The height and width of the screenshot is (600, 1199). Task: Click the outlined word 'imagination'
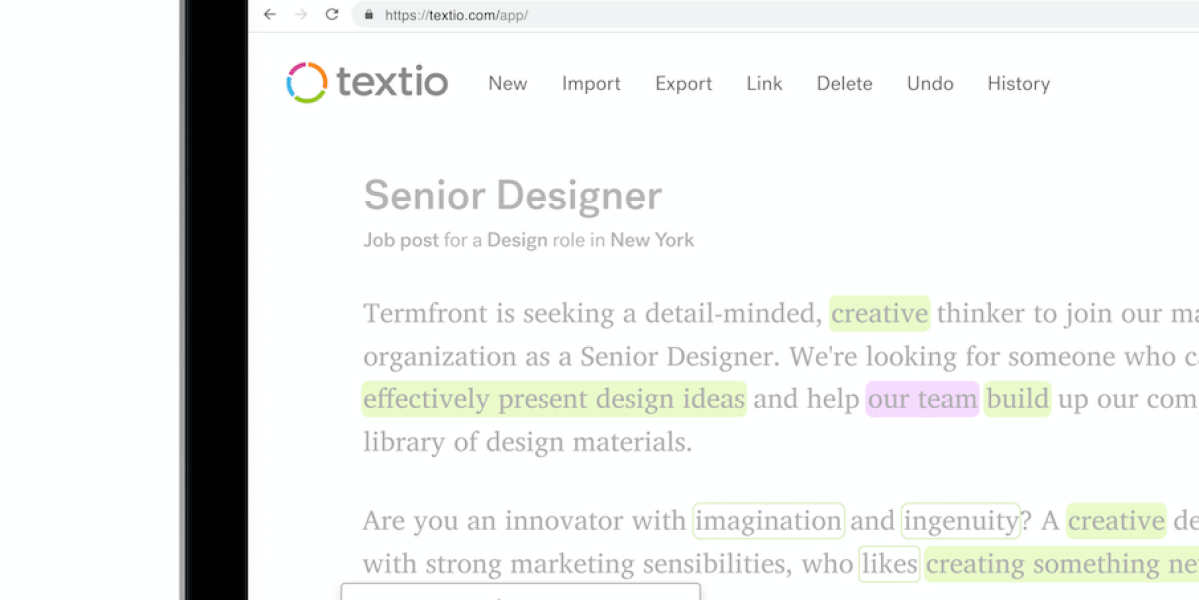pos(768,521)
